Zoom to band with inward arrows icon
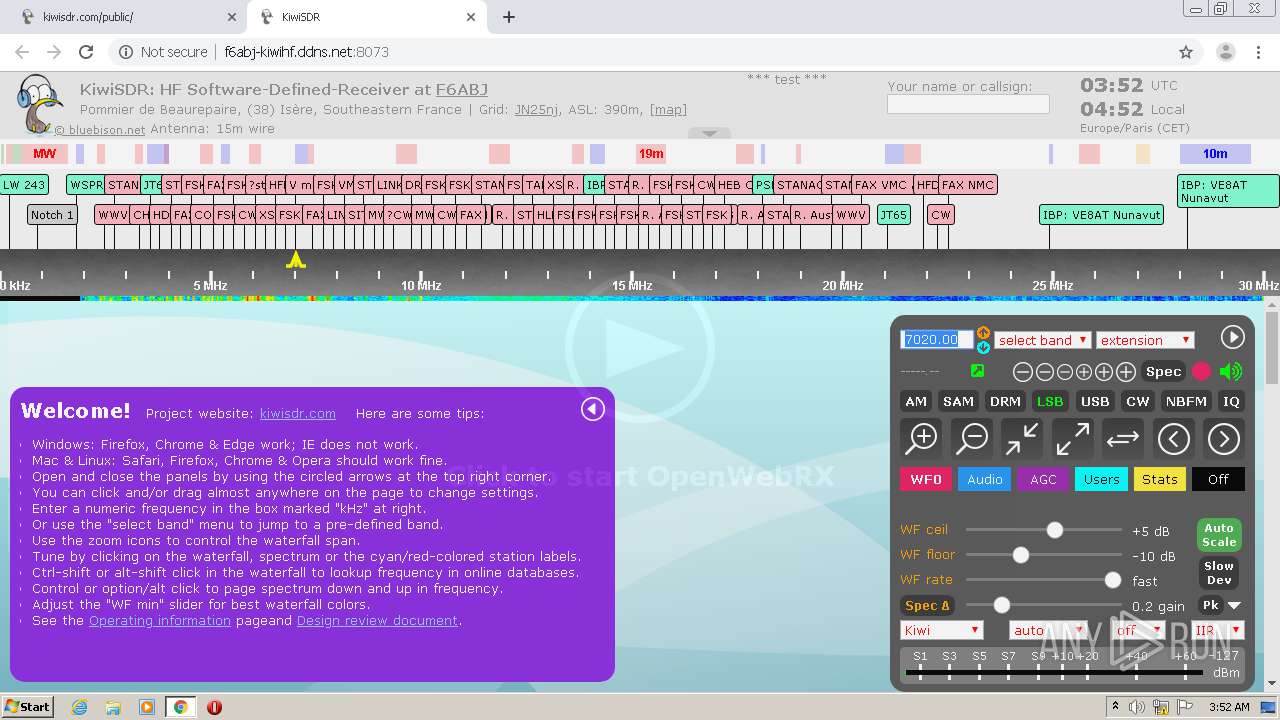The width and height of the screenshot is (1280, 720). (1021, 438)
